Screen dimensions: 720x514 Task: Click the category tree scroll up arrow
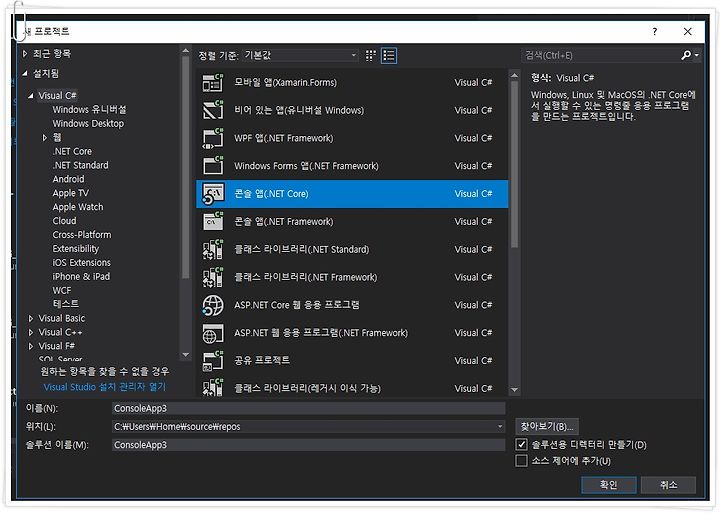(x=186, y=51)
